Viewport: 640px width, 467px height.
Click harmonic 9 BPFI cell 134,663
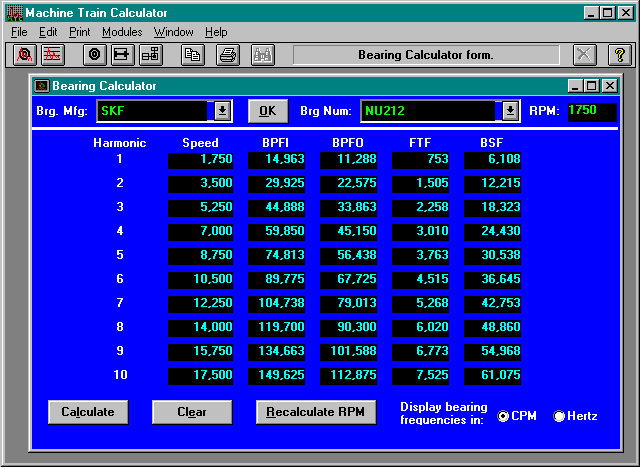[x=276, y=352]
